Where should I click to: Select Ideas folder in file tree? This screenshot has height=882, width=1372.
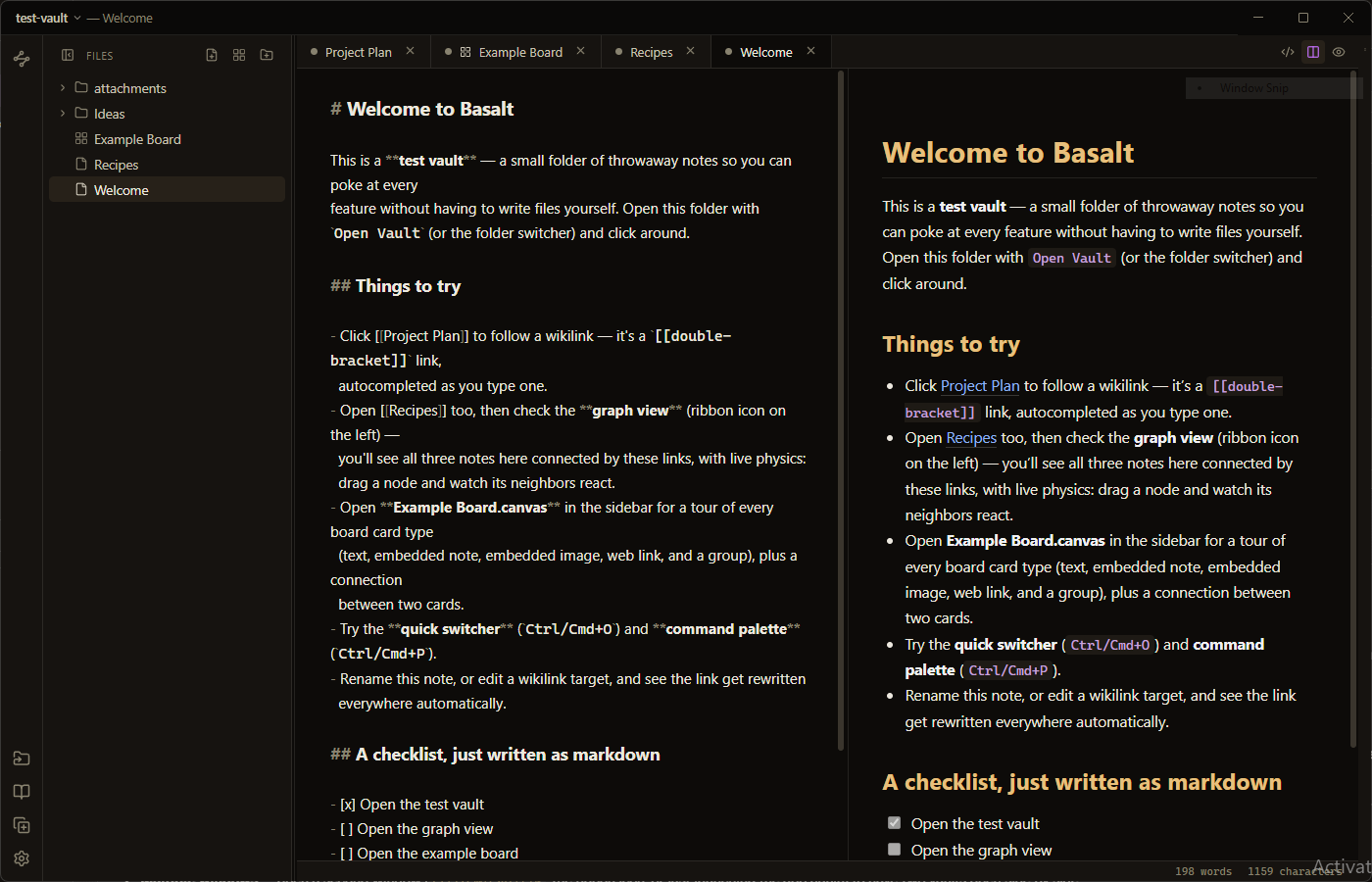pos(168,114)
